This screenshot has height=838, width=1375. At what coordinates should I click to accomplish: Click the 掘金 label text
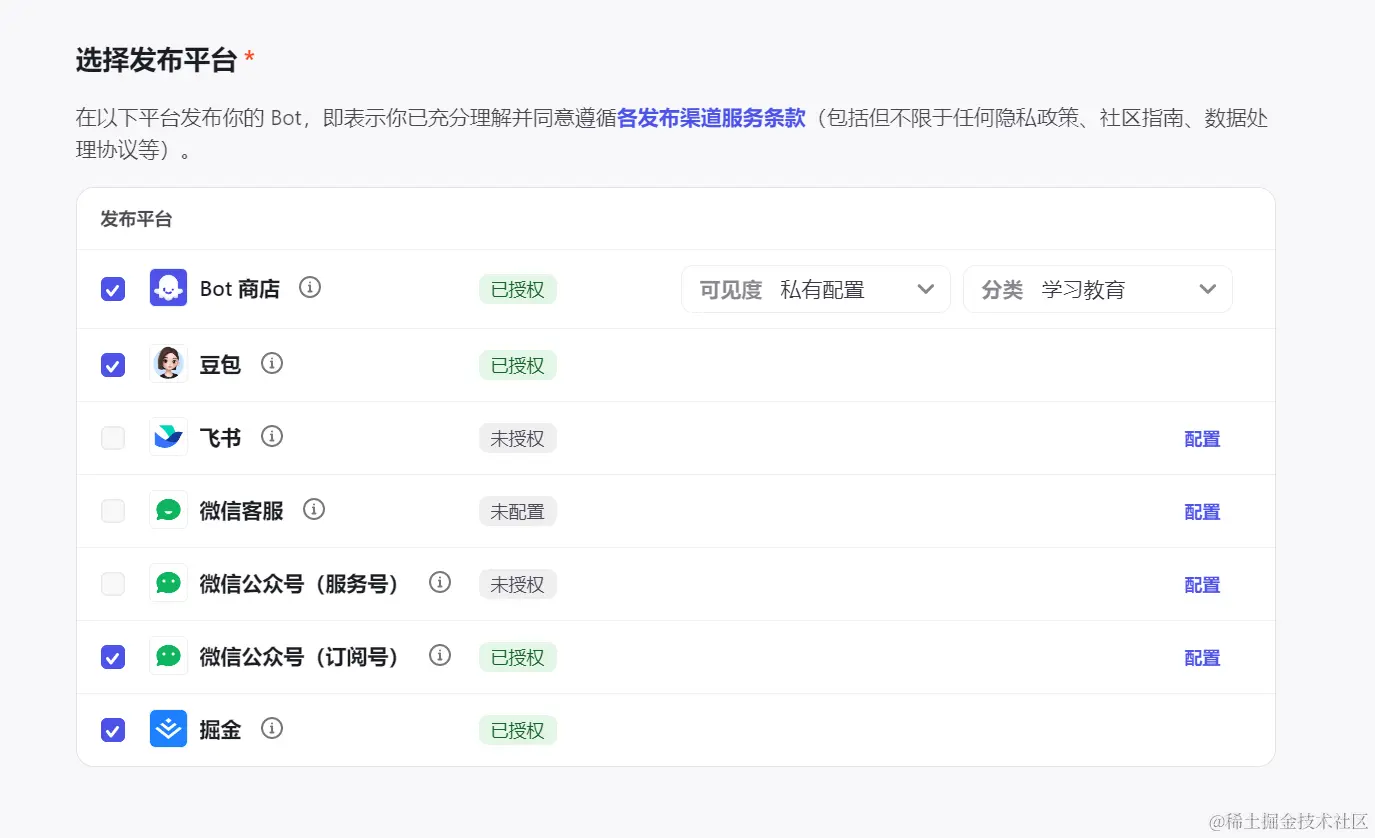pyautogui.click(x=221, y=729)
